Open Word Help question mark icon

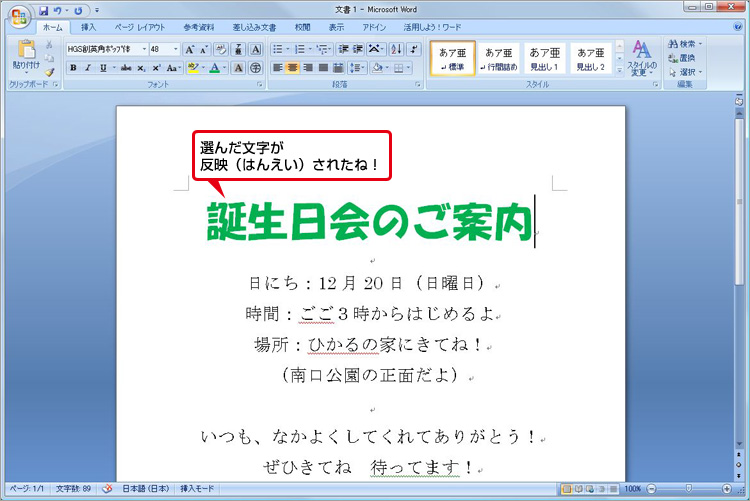[738, 27]
